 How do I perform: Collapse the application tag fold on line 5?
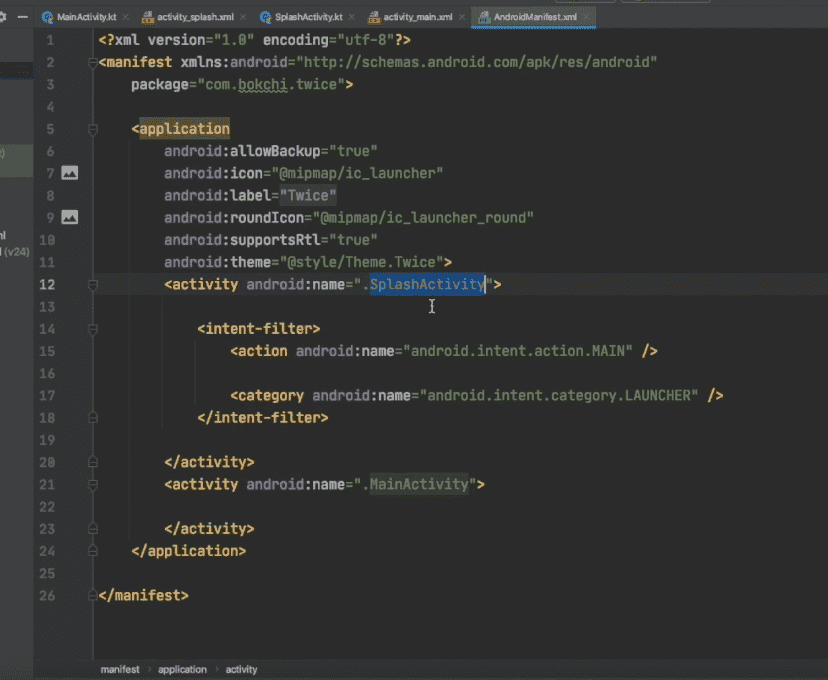pos(92,129)
